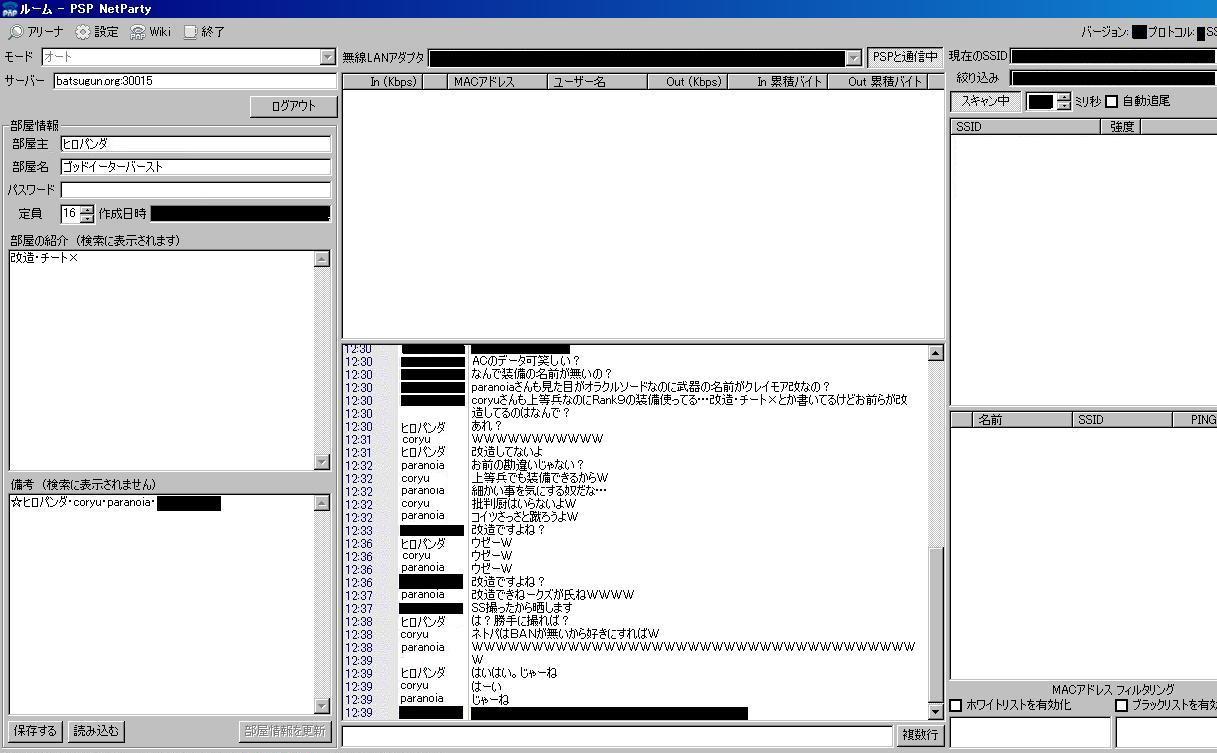The width and height of the screenshot is (1217, 753).
Task: Focus the chat message input field
Action: (x=616, y=736)
